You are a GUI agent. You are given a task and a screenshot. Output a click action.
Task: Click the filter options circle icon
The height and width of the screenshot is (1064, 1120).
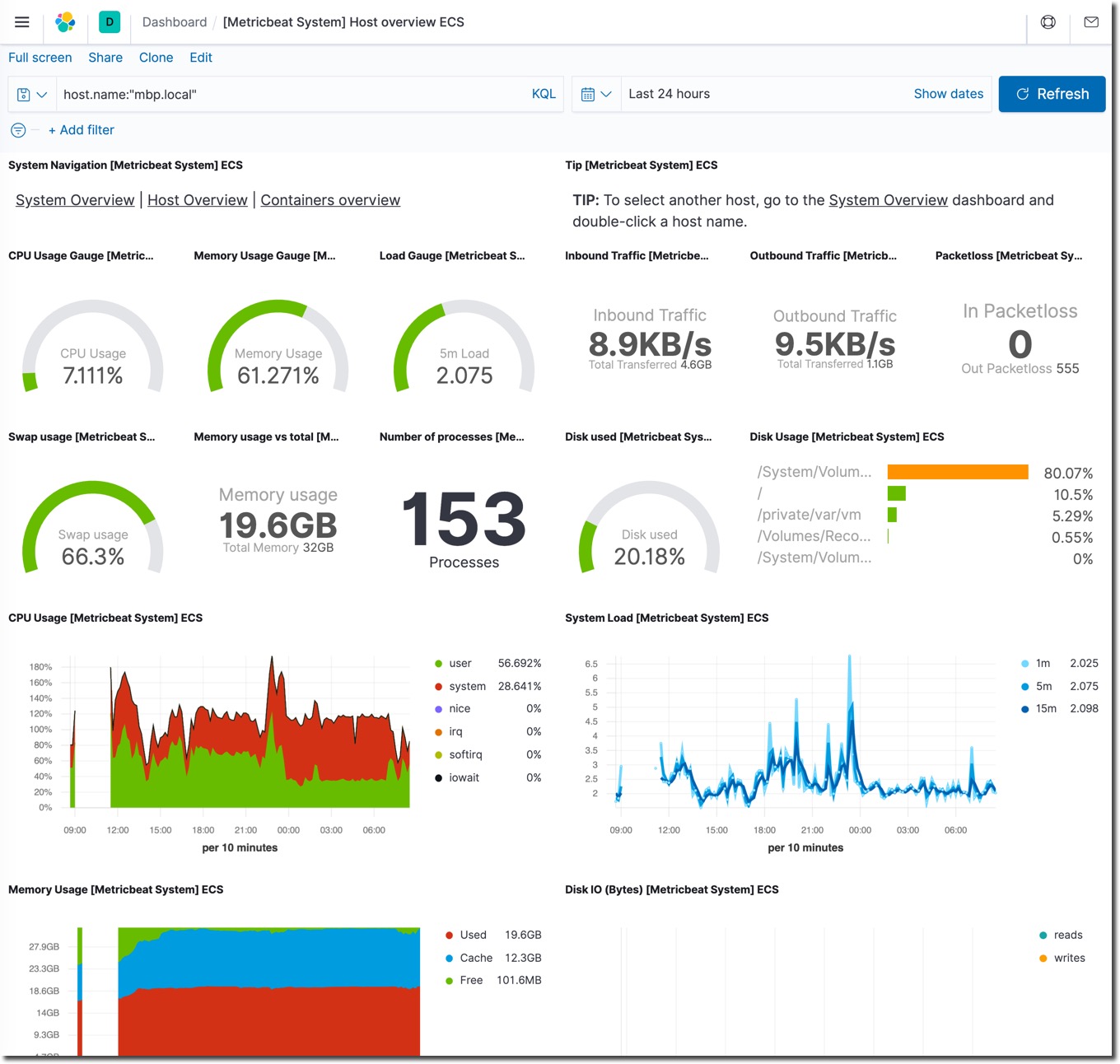(18, 130)
